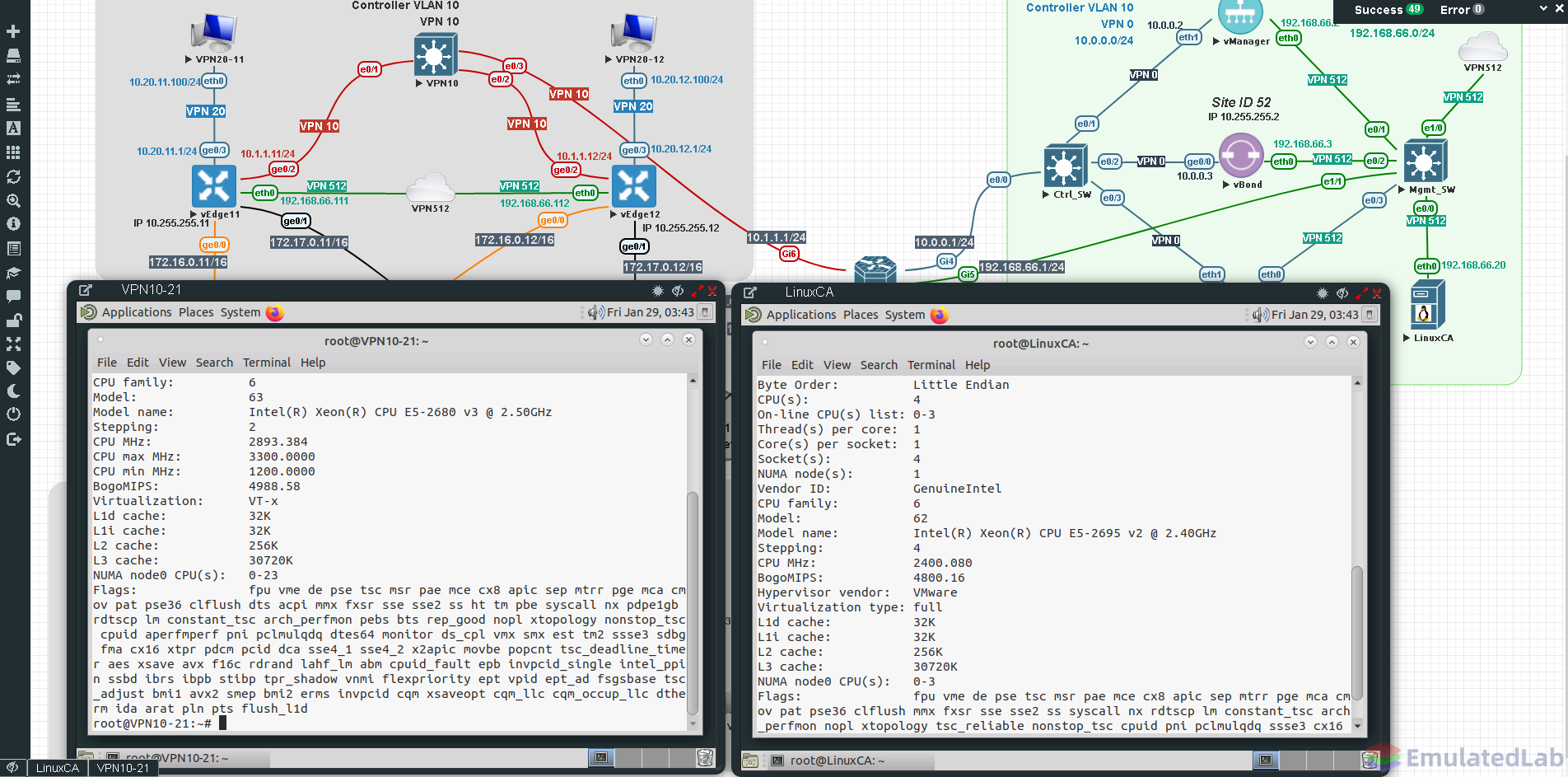Screen dimensions: 1568x777
Task: Select the vEdge11 router node
Action: pyautogui.click(x=214, y=186)
